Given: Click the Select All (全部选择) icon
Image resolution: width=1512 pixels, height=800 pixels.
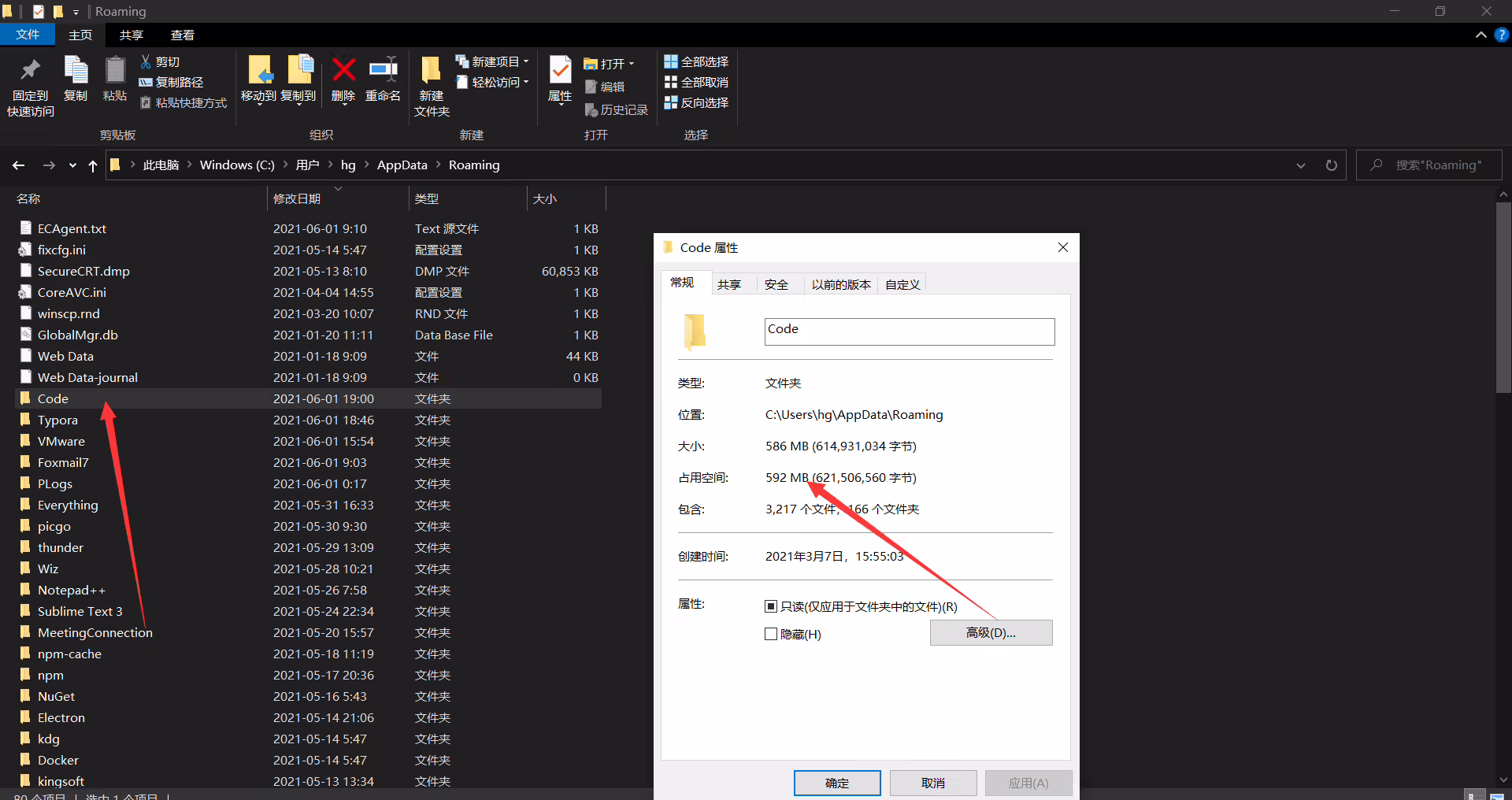Looking at the screenshot, I should tap(670, 61).
